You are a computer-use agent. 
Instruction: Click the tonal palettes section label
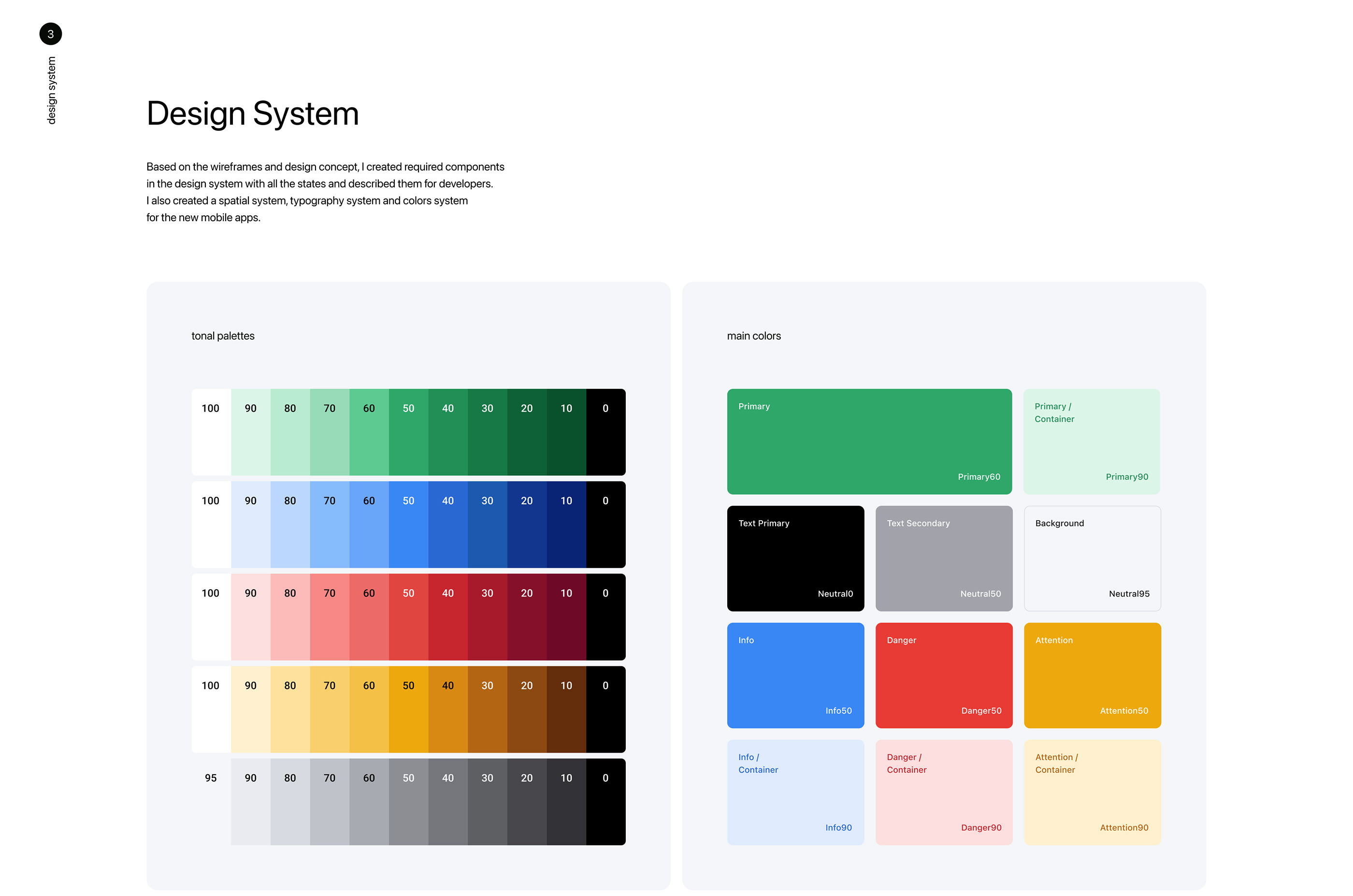click(223, 336)
